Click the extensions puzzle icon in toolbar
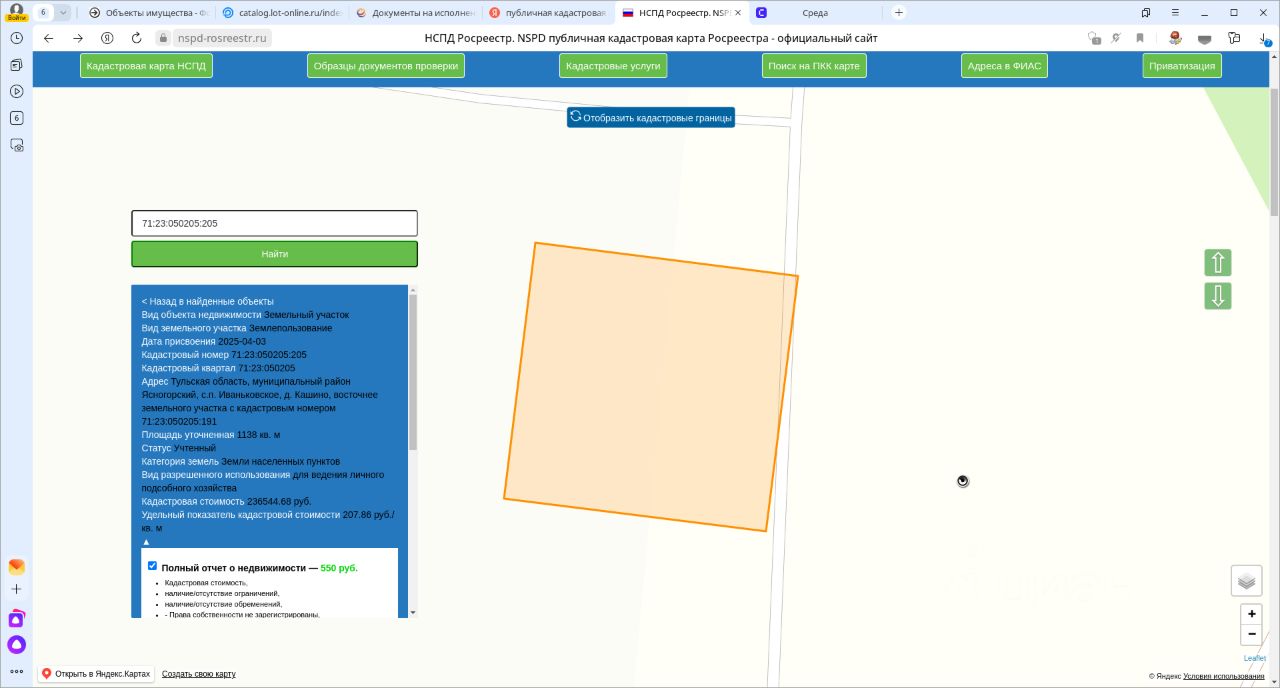The height and width of the screenshot is (688, 1280). (1235, 38)
